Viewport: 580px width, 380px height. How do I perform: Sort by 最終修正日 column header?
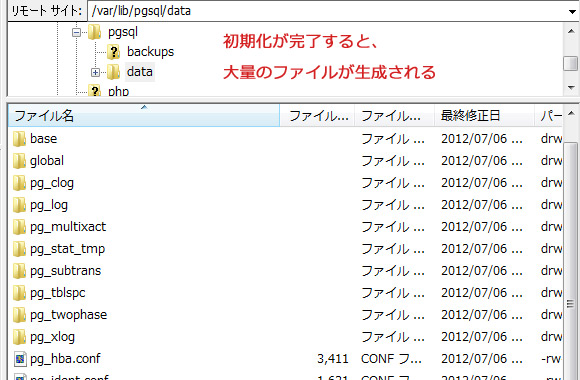pos(484,116)
